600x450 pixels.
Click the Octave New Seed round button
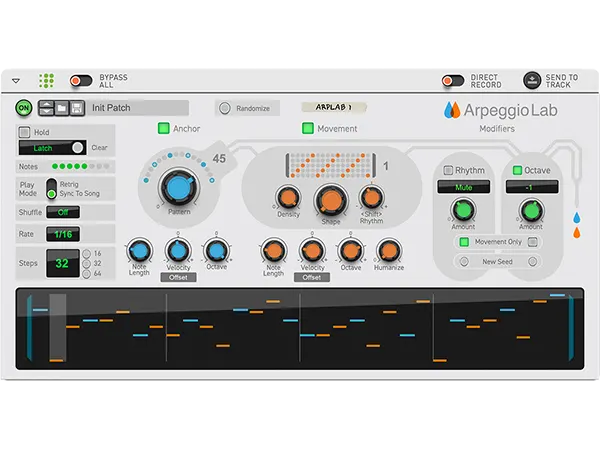tap(532, 262)
